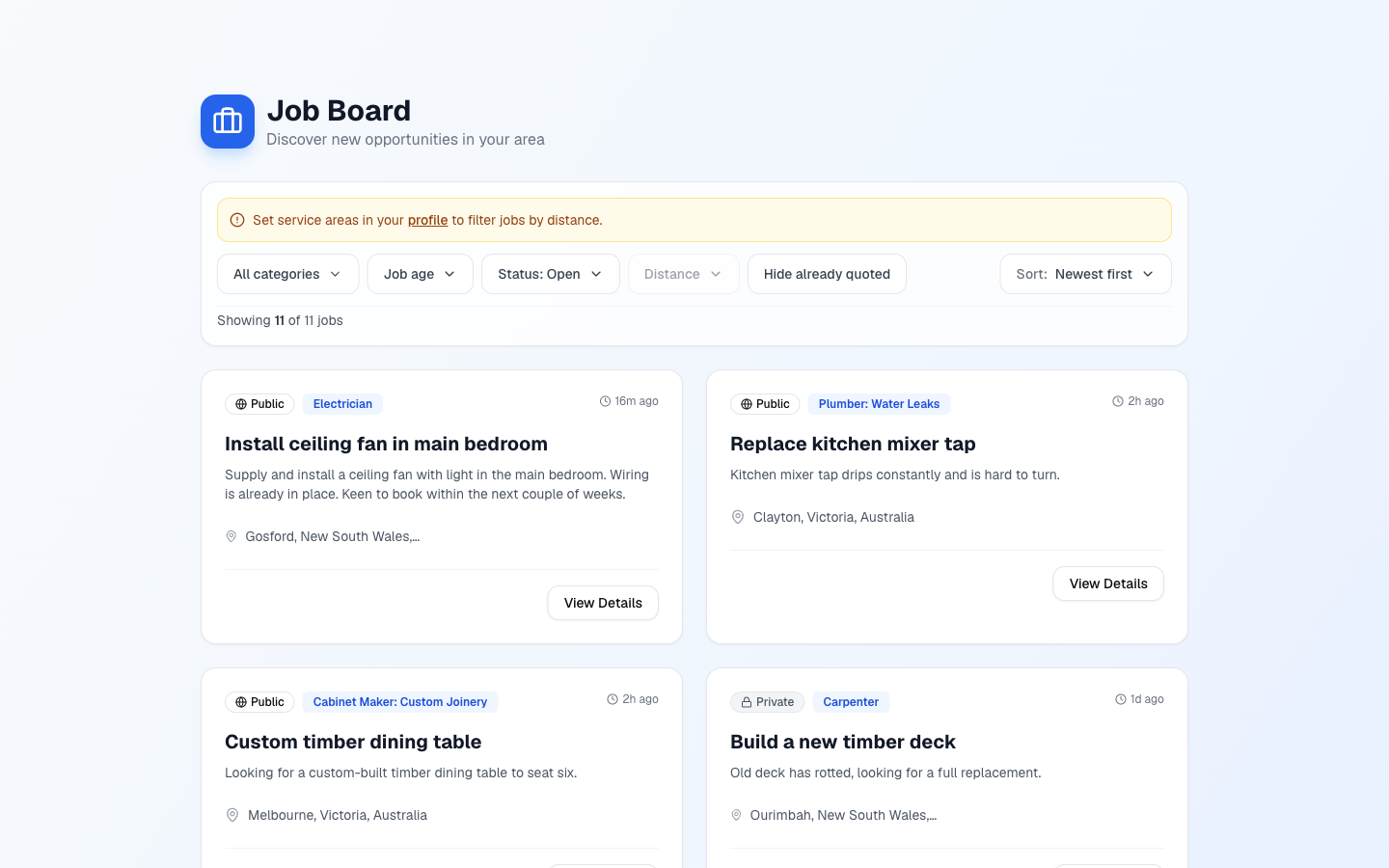Click the Showing 11 of 11 jobs text
The height and width of the screenshot is (868, 1389).
pos(280,320)
